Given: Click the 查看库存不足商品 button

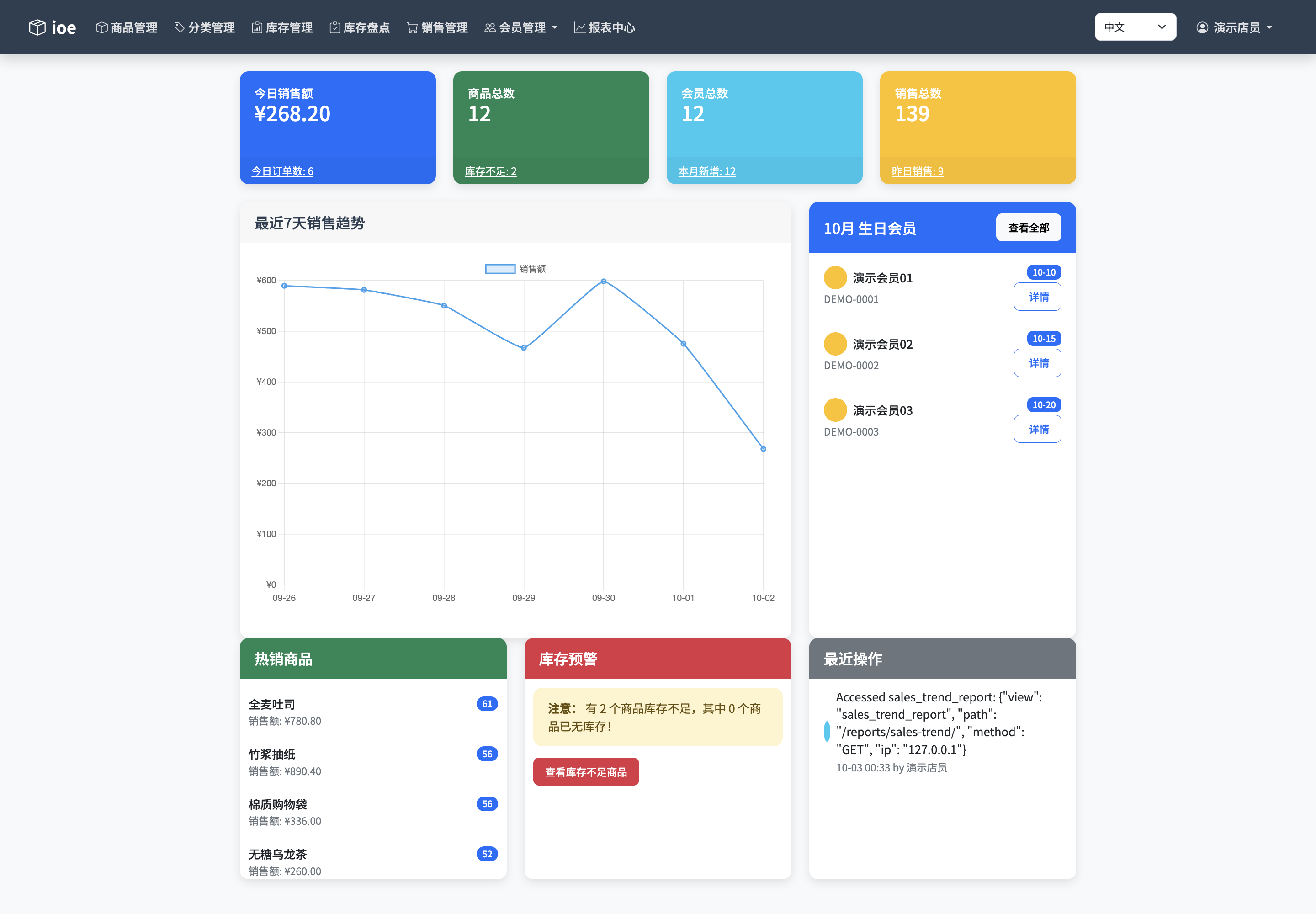Looking at the screenshot, I should pyautogui.click(x=586, y=772).
